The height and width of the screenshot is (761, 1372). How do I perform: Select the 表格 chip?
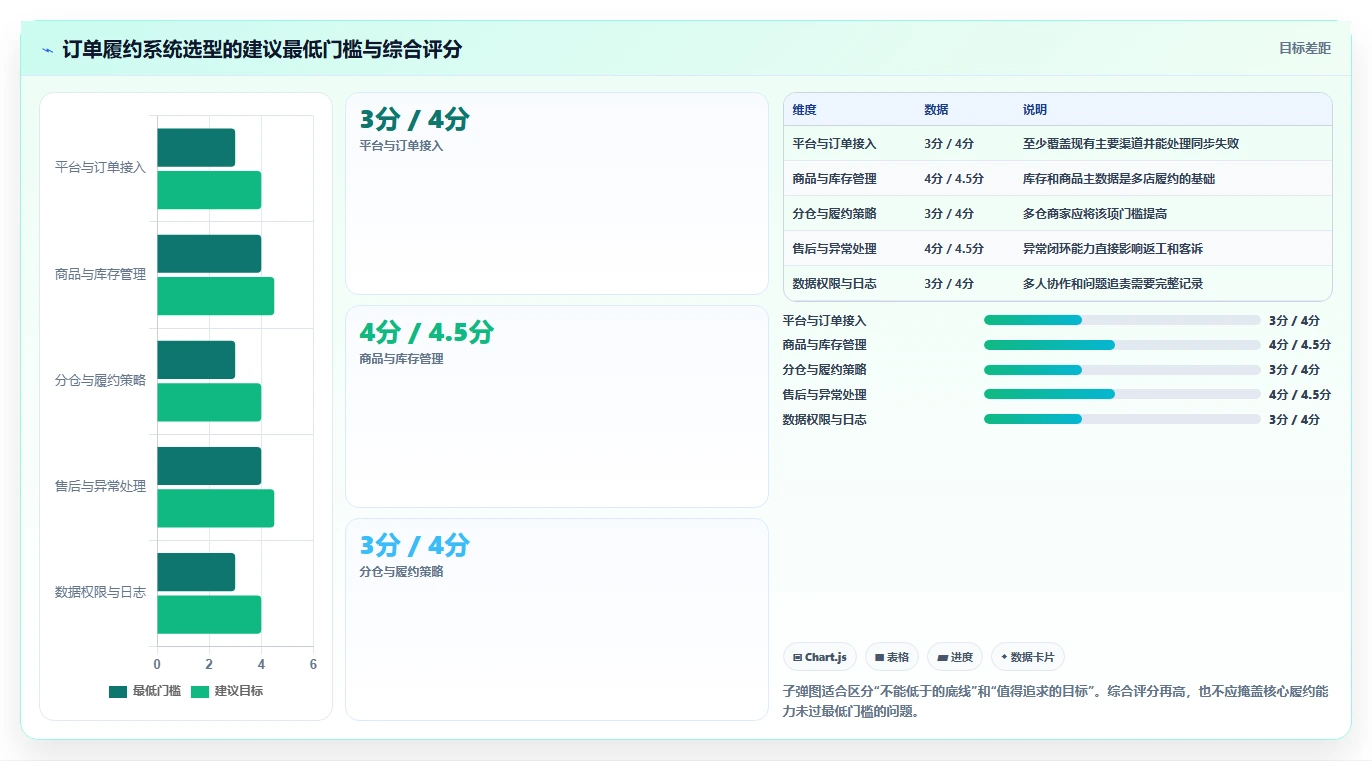891,657
